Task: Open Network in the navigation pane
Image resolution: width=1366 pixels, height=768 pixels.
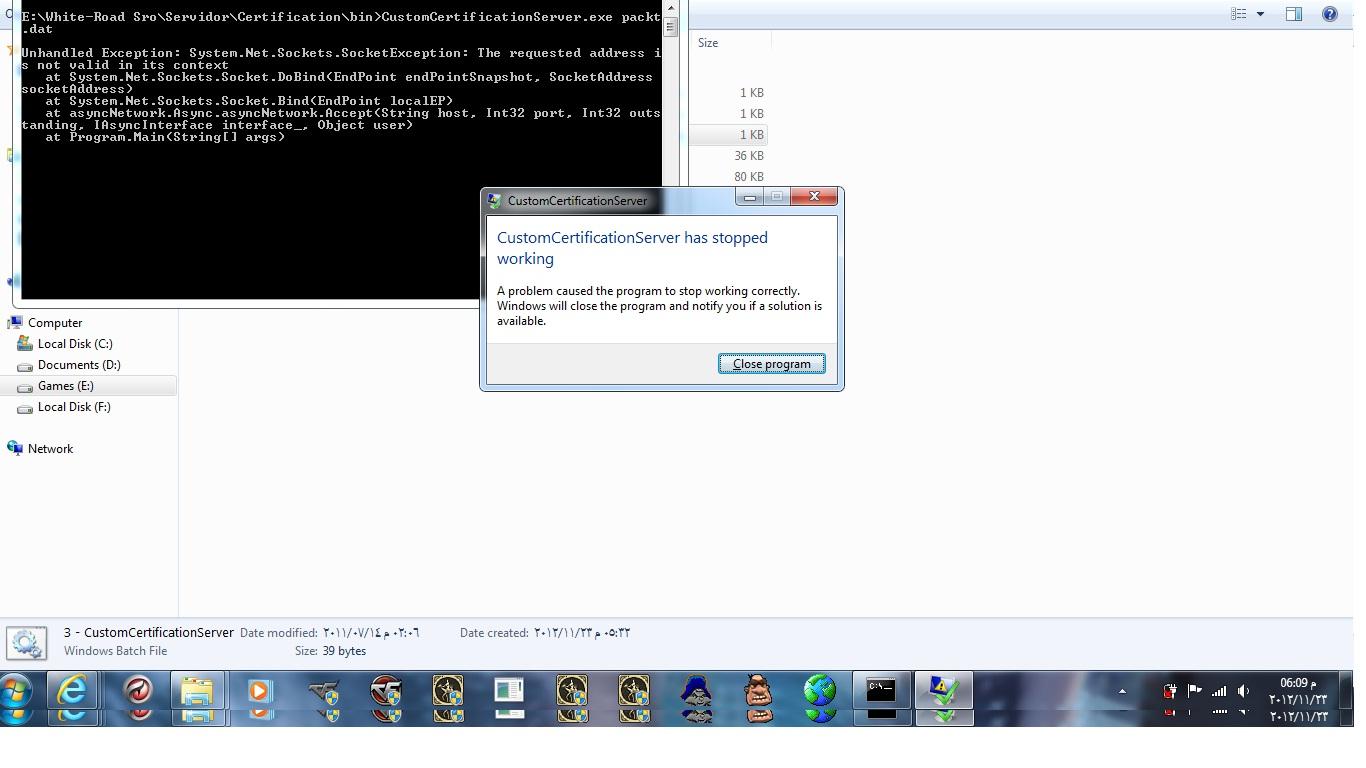Action: pos(50,449)
